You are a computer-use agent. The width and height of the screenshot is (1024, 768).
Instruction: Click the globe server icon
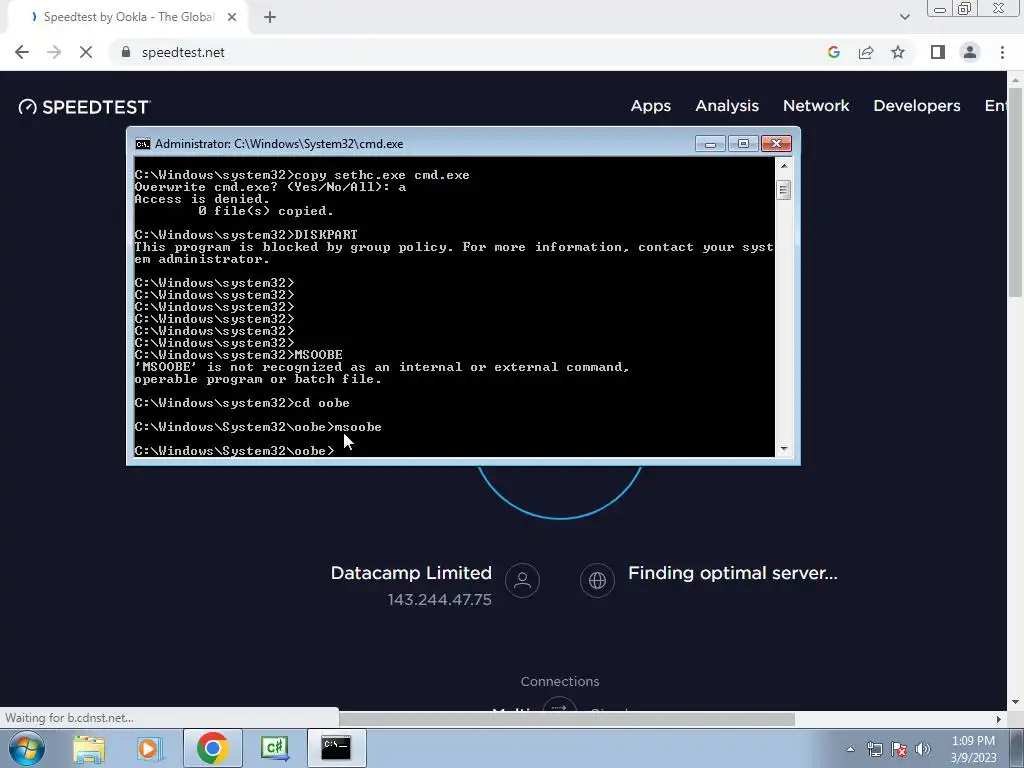(x=597, y=580)
